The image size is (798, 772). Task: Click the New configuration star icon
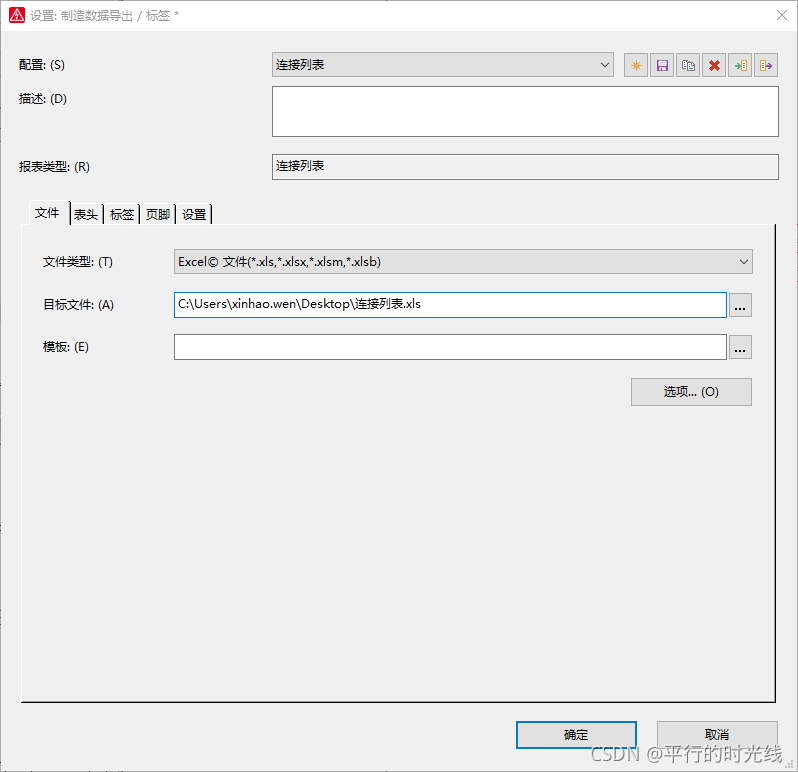click(x=635, y=65)
